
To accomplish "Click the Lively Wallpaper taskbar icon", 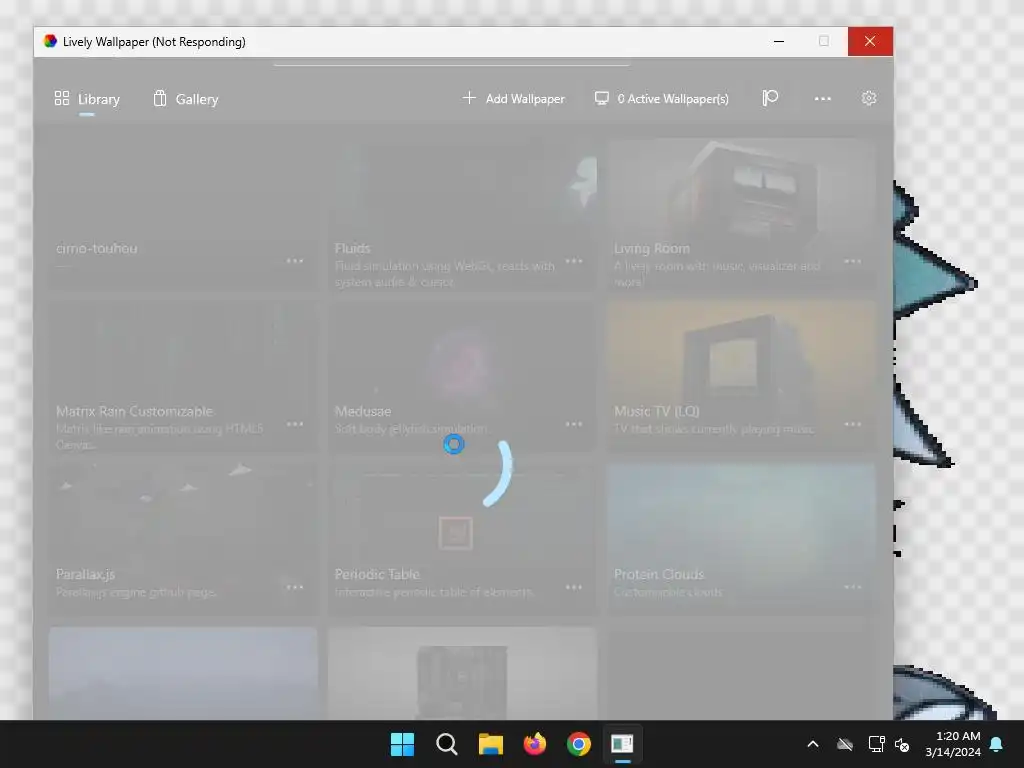I will pyautogui.click(x=622, y=744).
